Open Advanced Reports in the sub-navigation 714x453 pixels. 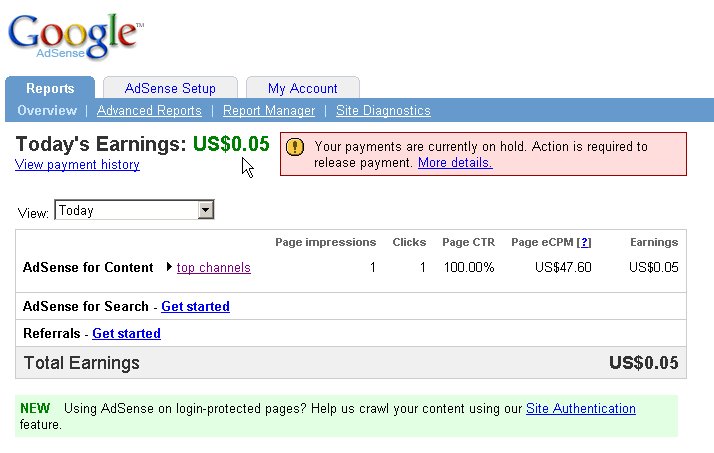(x=149, y=111)
